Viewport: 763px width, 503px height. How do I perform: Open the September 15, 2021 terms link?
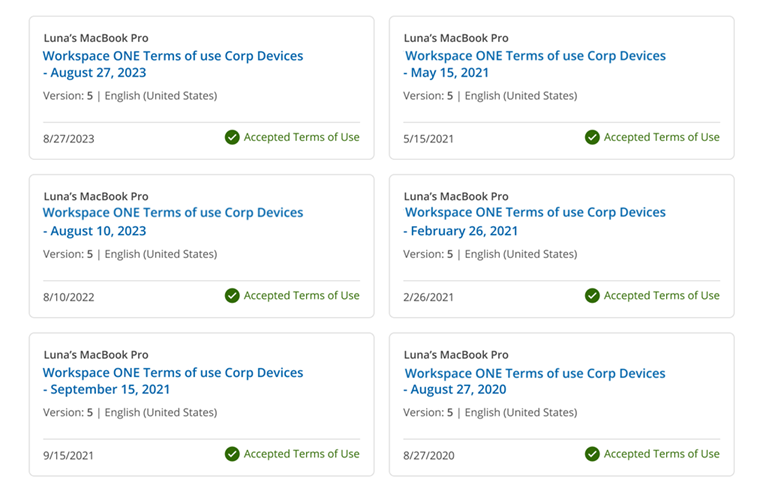pos(173,381)
